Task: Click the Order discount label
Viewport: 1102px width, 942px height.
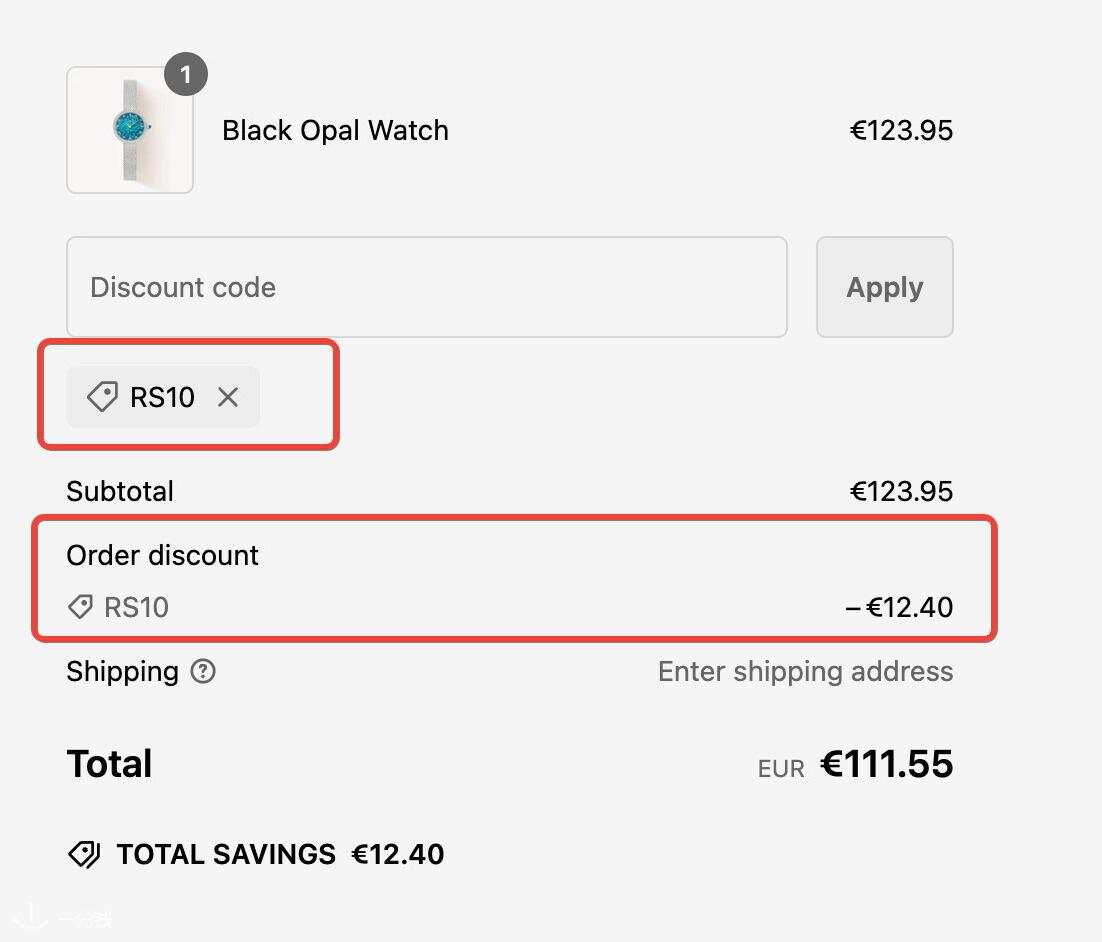Action: tap(162, 555)
